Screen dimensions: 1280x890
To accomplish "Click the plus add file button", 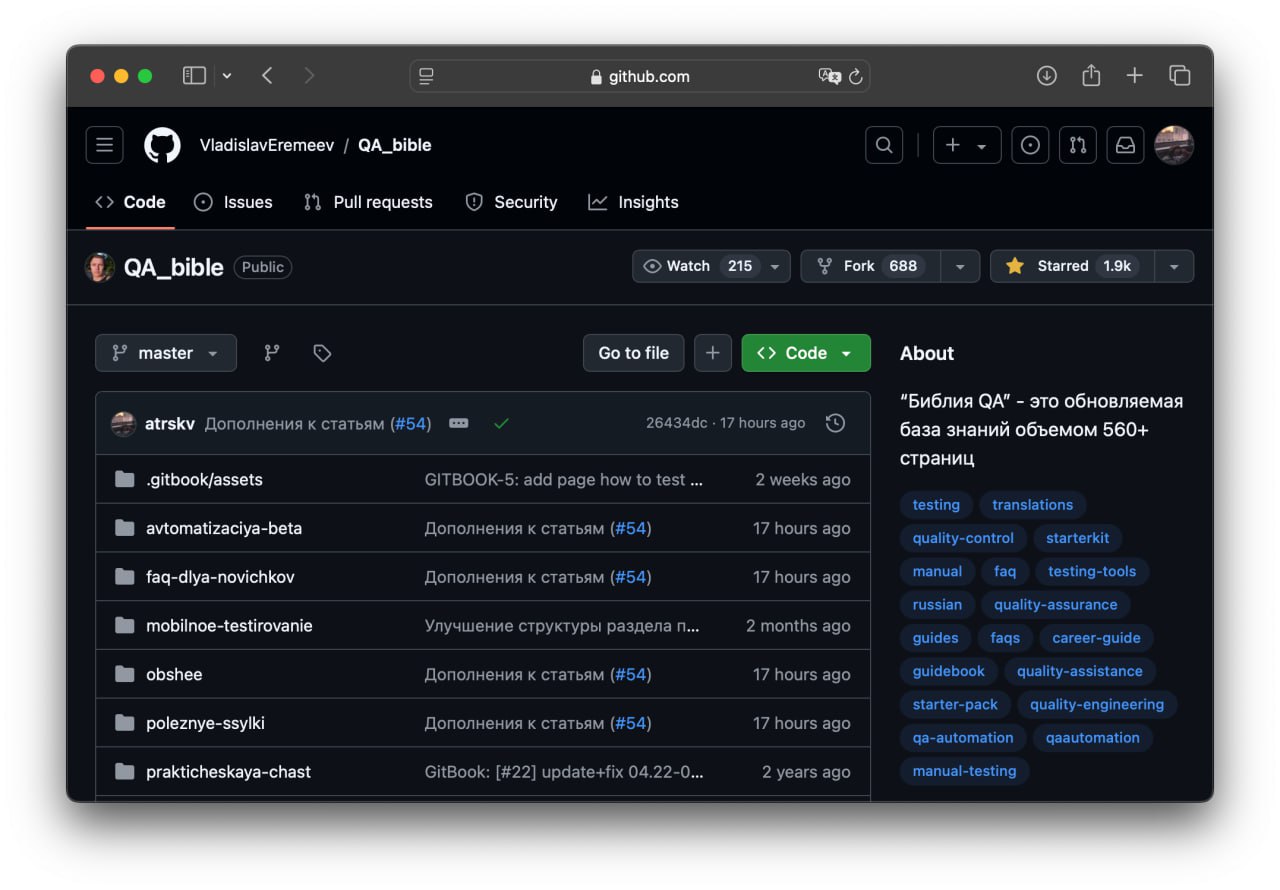I will tap(713, 353).
